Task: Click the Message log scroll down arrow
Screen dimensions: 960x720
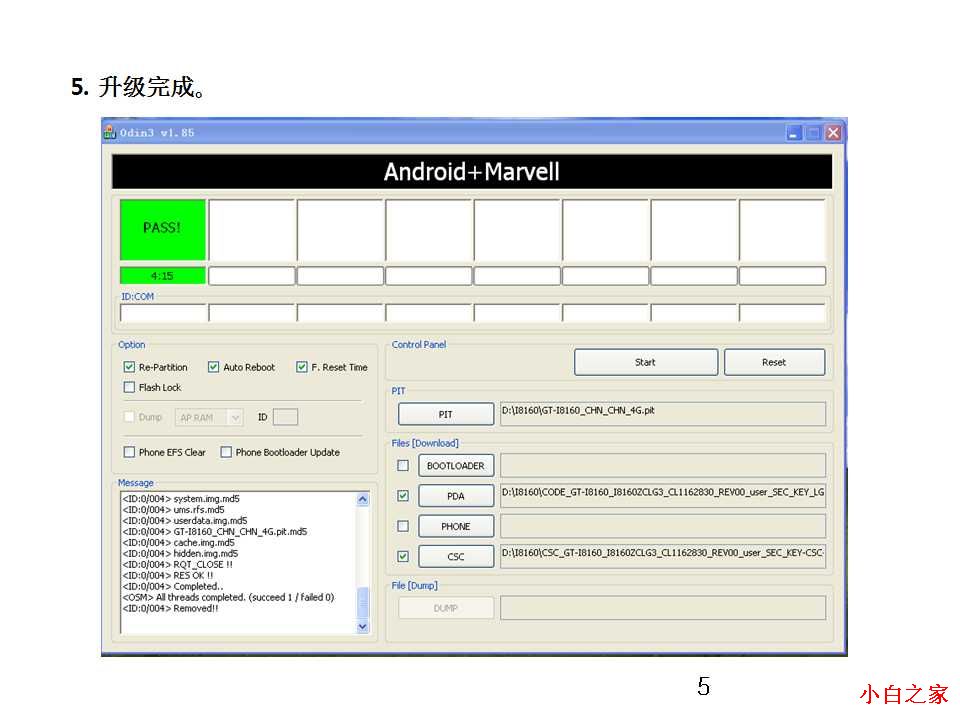Action: click(x=362, y=626)
